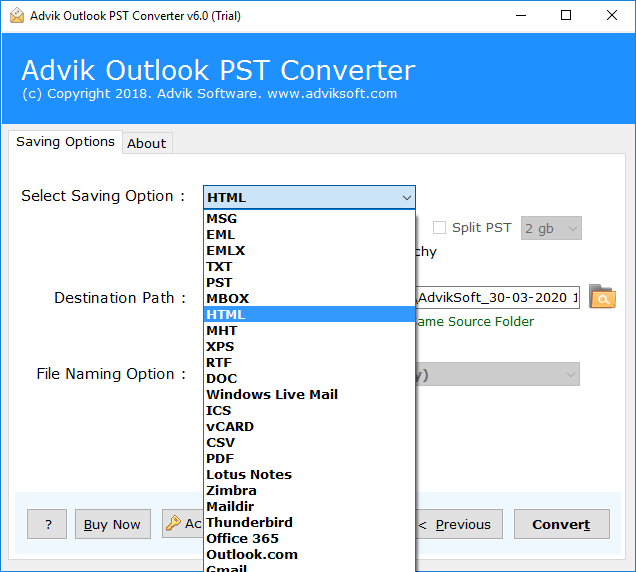636x572 pixels.
Task: Pick Office 365 as saving option
Action: tap(309, 538)
